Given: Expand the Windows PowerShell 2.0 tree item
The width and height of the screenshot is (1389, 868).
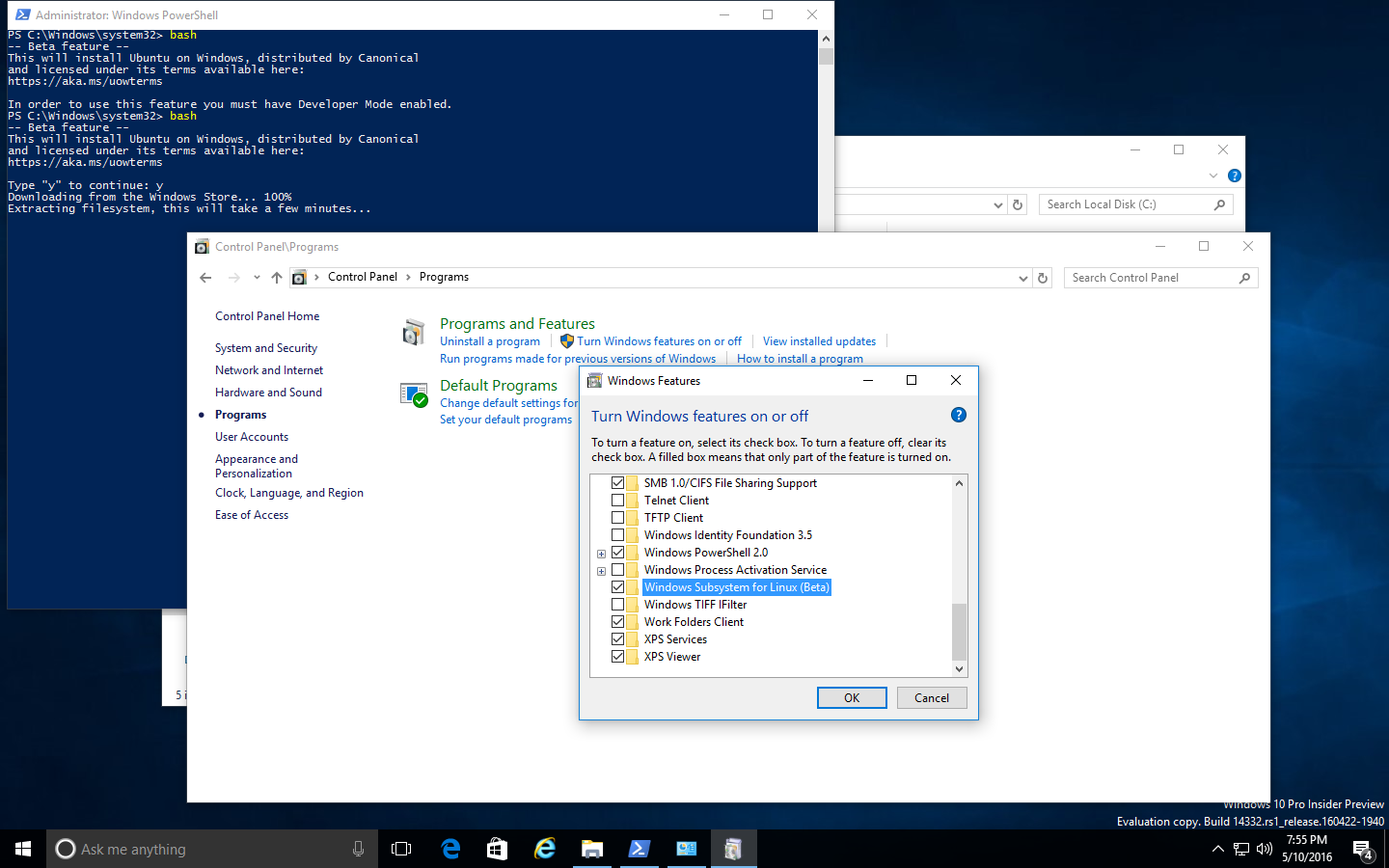Looking at the screenshot, I should tap(601, 553).
